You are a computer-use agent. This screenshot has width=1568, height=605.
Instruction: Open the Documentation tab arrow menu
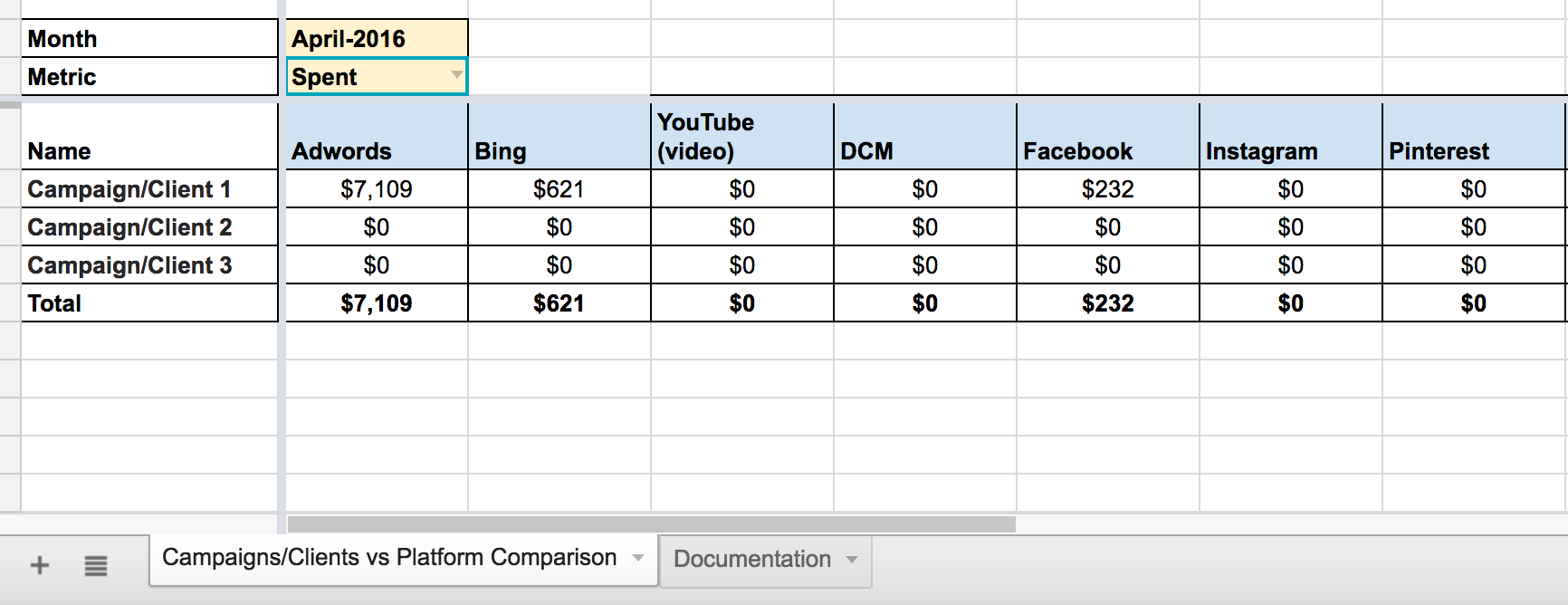pyautogui.click(x=852, y=560)
